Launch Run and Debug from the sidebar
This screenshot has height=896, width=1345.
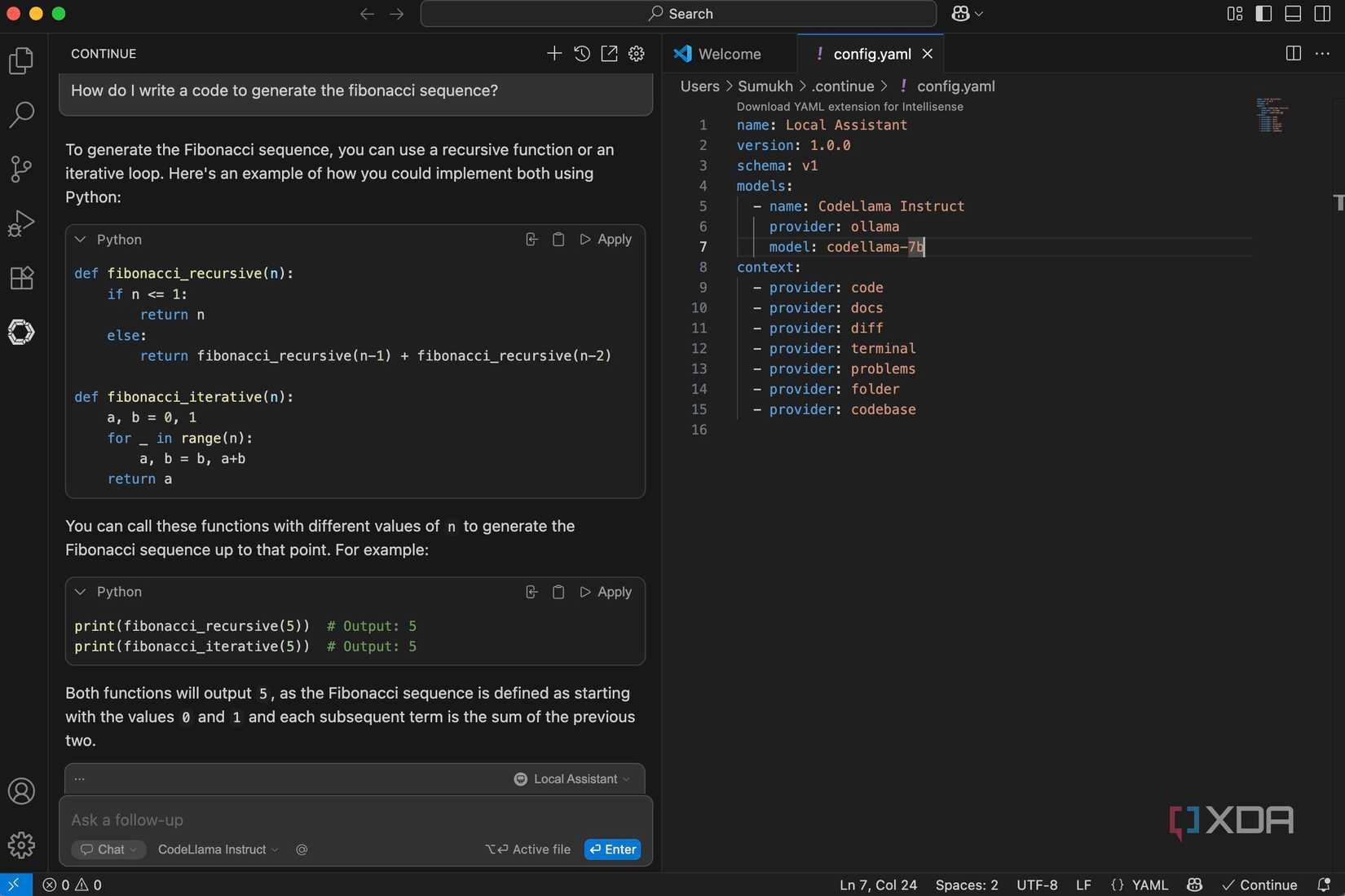click(21, 223)
